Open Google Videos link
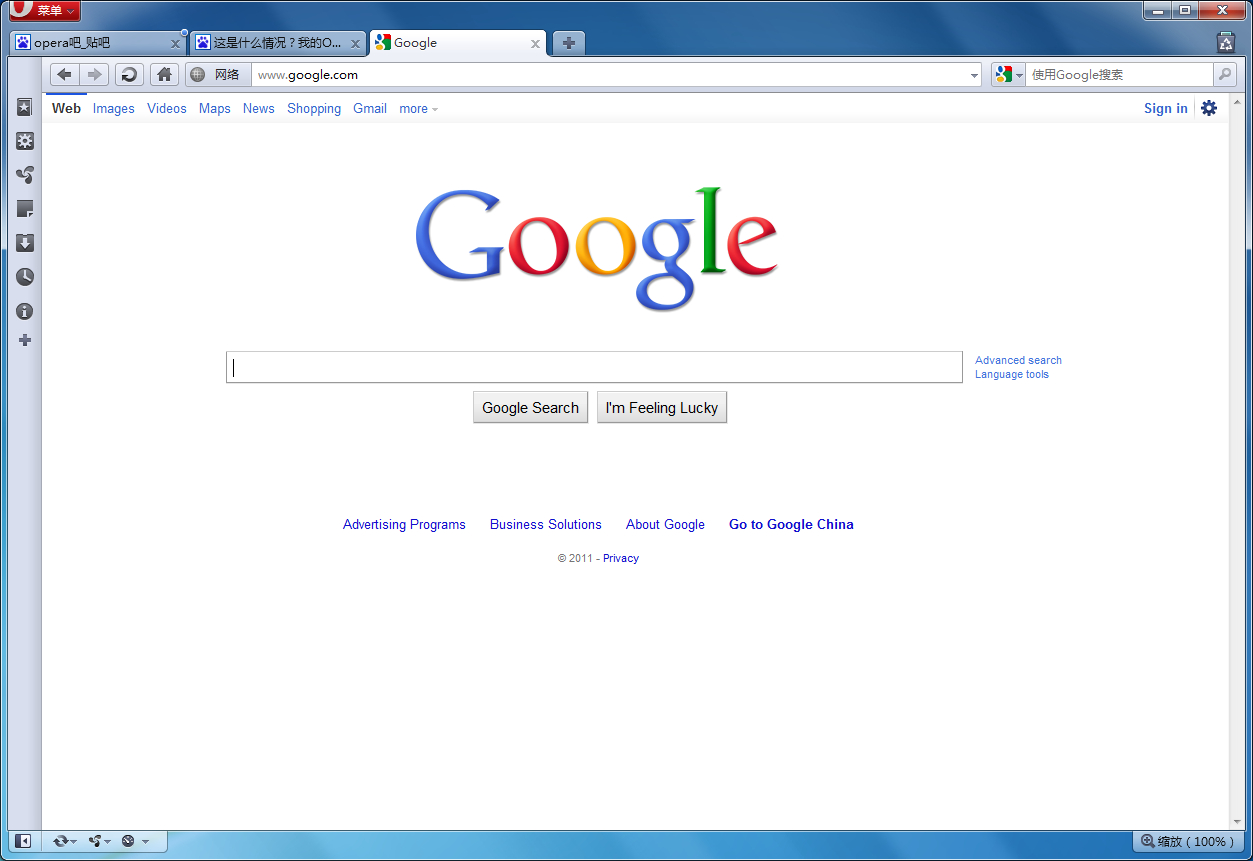 (x=167, y=108)
